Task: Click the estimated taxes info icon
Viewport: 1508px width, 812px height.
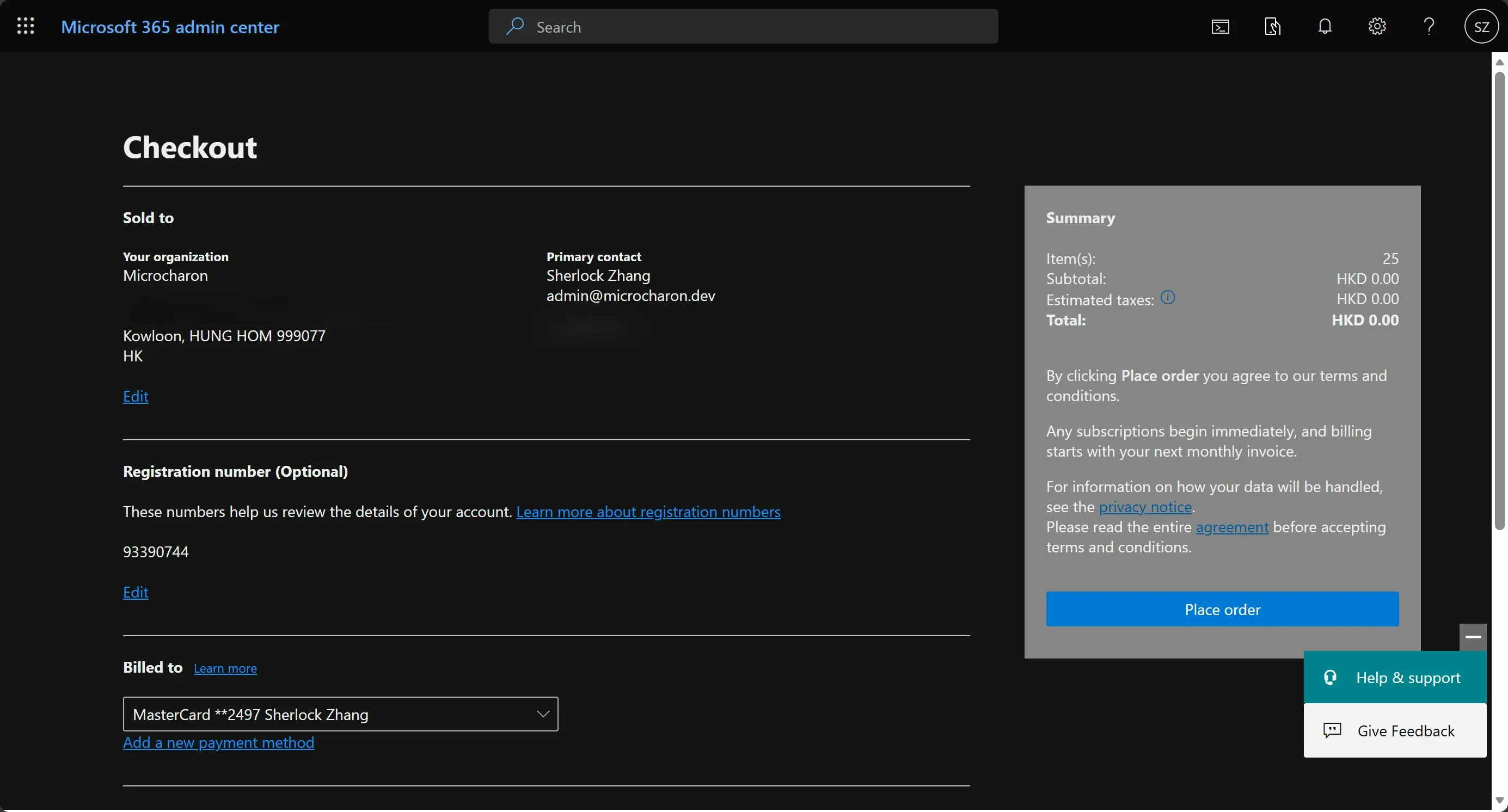Action: coord(1167,298)
